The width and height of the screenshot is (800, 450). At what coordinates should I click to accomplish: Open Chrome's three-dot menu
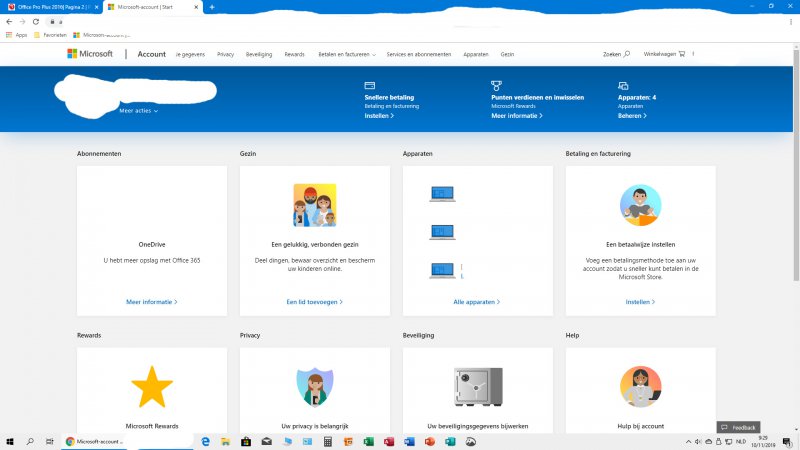(x=791, y=21)
